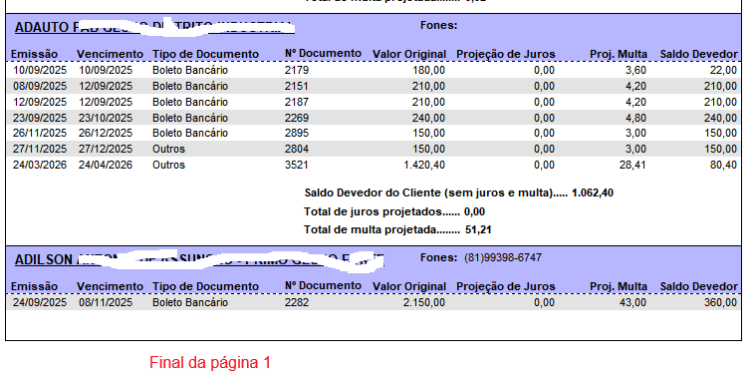The height and width of the screenshot is (377, 750).
Task: Click Vencimento column header in ADILSON table
Action: 110,287
